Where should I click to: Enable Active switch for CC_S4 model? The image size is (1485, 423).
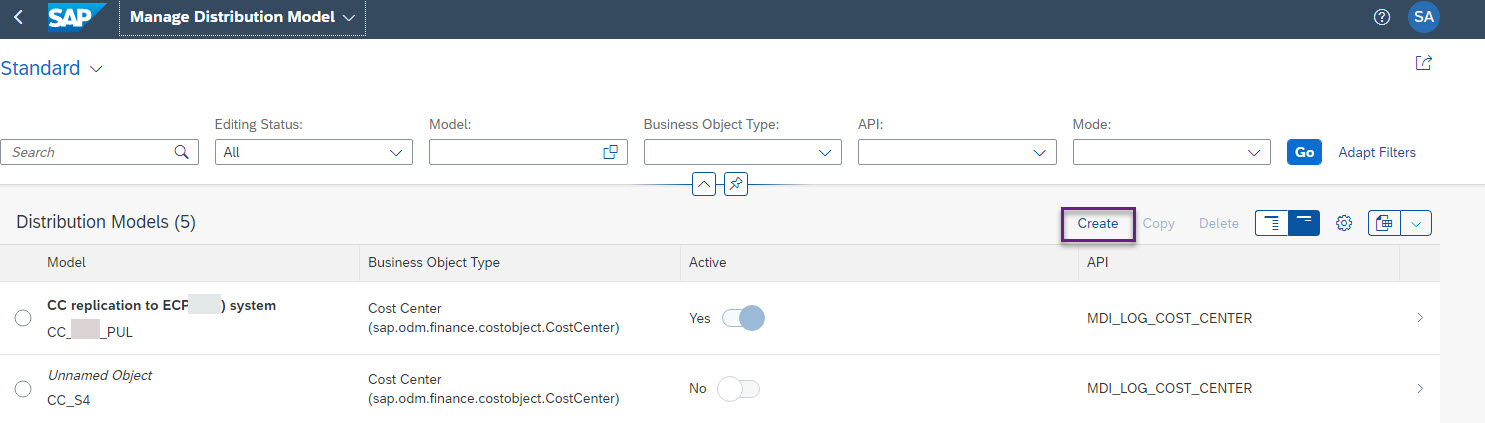tap(739, 388)
